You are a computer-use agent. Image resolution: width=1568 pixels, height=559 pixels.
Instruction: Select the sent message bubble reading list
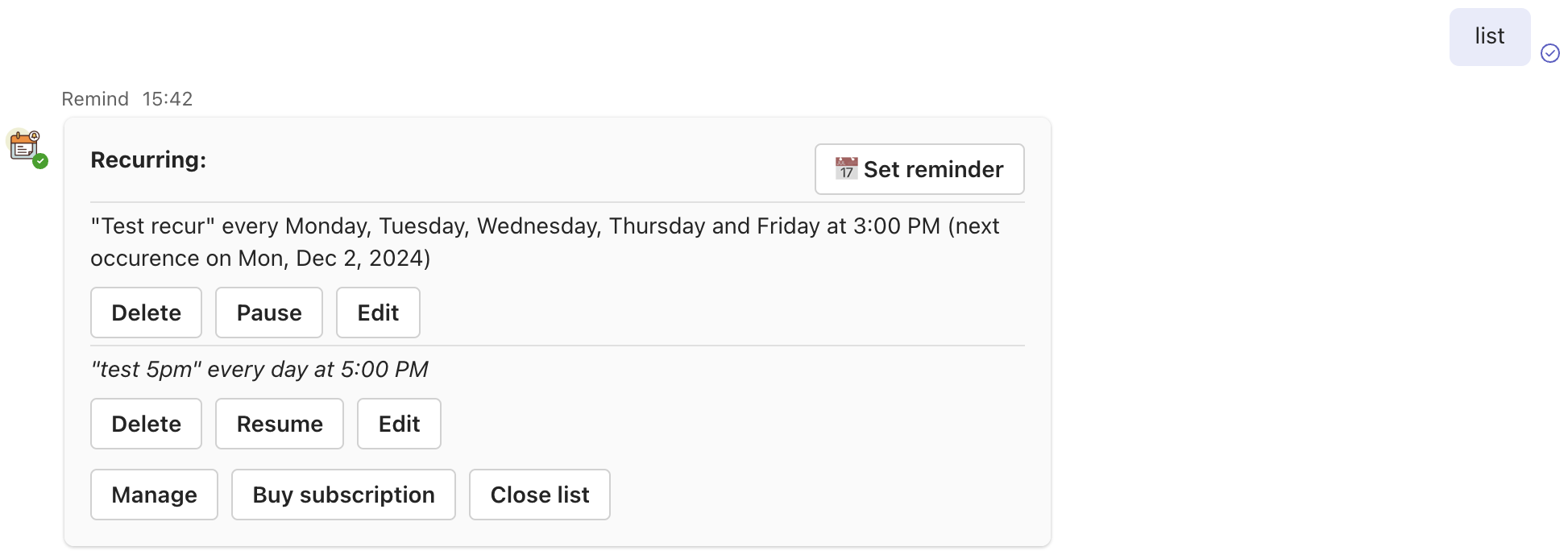tap(1489, 36)
